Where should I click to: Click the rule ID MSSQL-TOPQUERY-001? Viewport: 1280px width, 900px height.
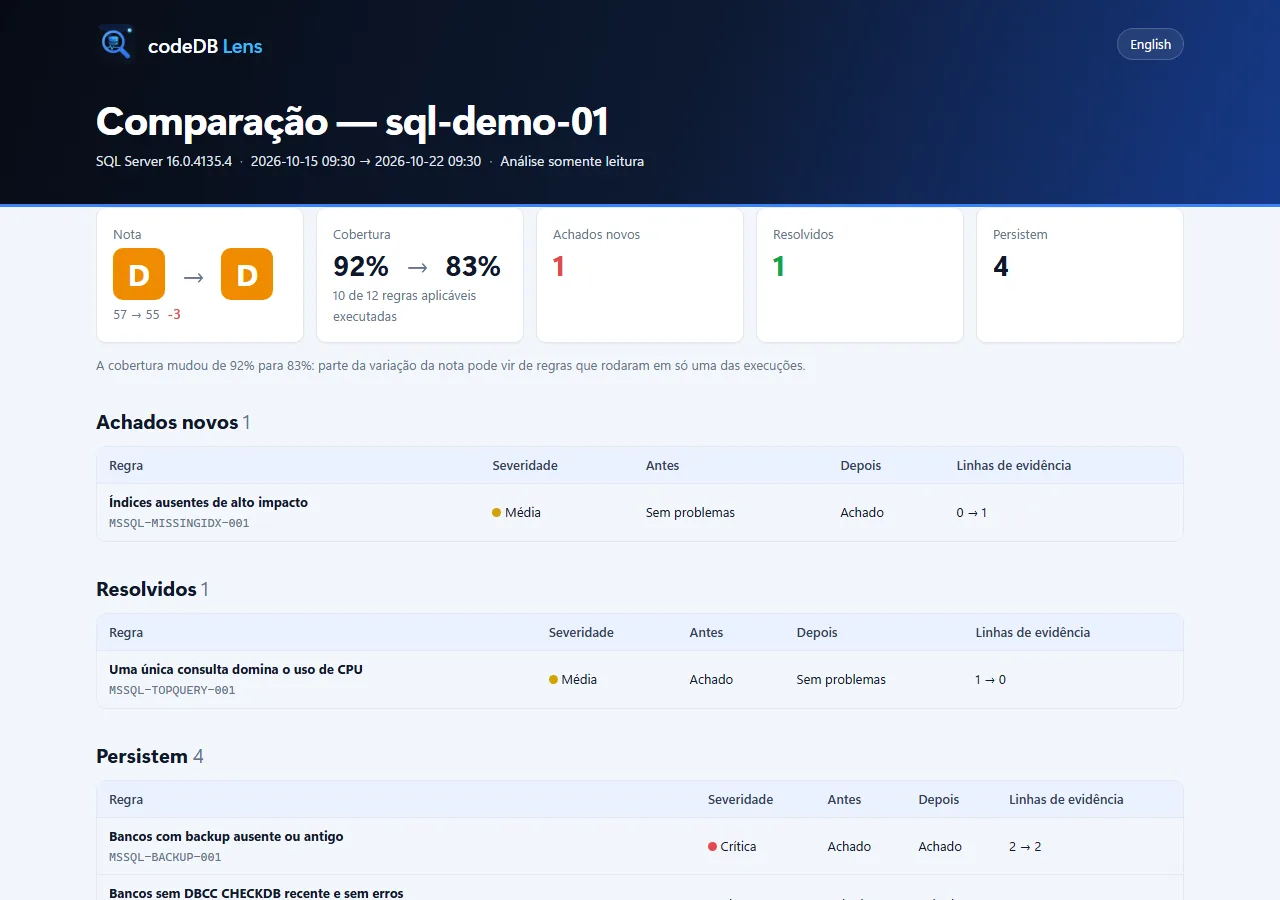click(172, 690)
